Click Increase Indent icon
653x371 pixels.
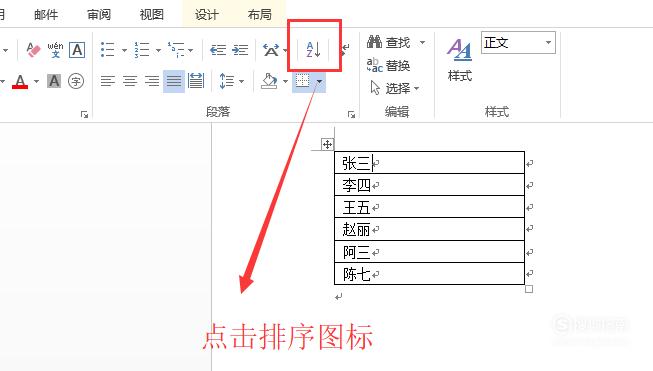[240, 50]
